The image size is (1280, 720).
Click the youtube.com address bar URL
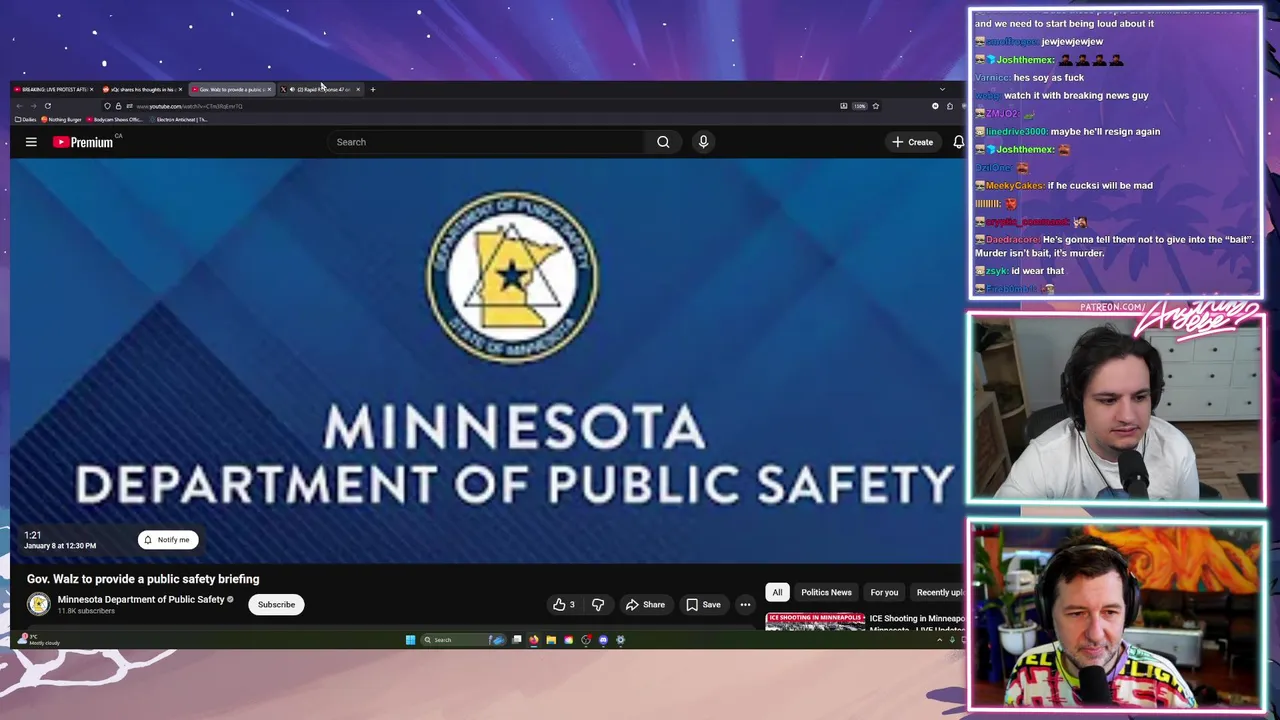point(190,106)
